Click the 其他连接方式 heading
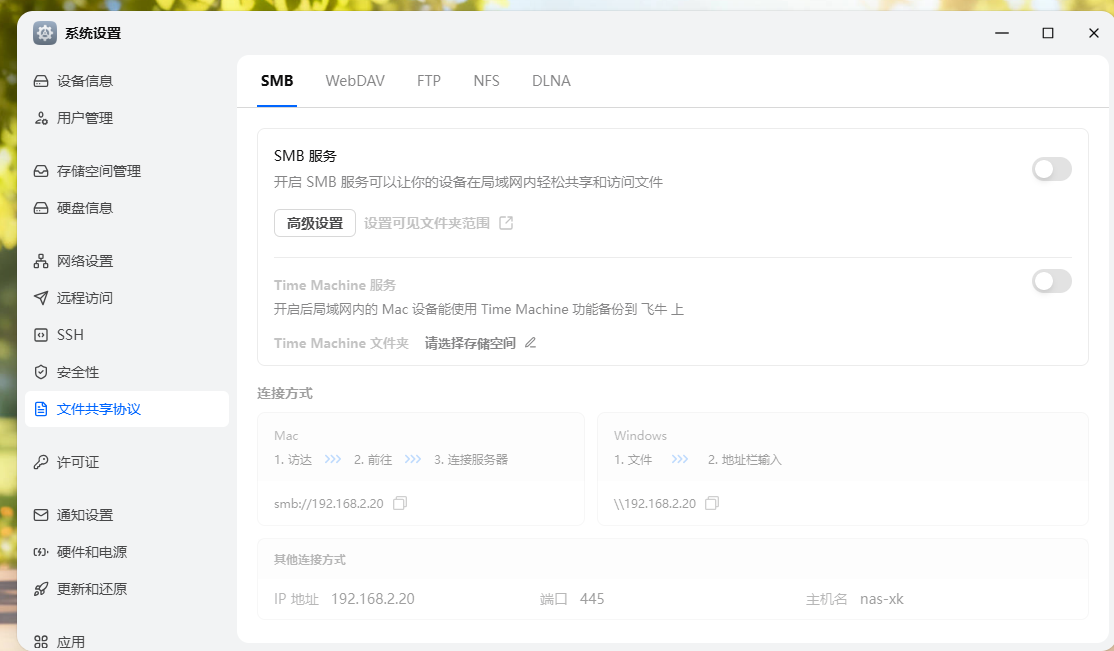The image size is (1114, 651). coord(310,560)
